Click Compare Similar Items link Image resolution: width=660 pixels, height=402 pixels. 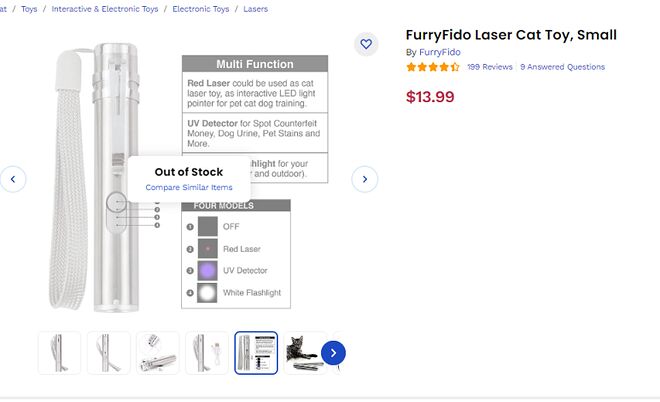click(x=189, y=187)
